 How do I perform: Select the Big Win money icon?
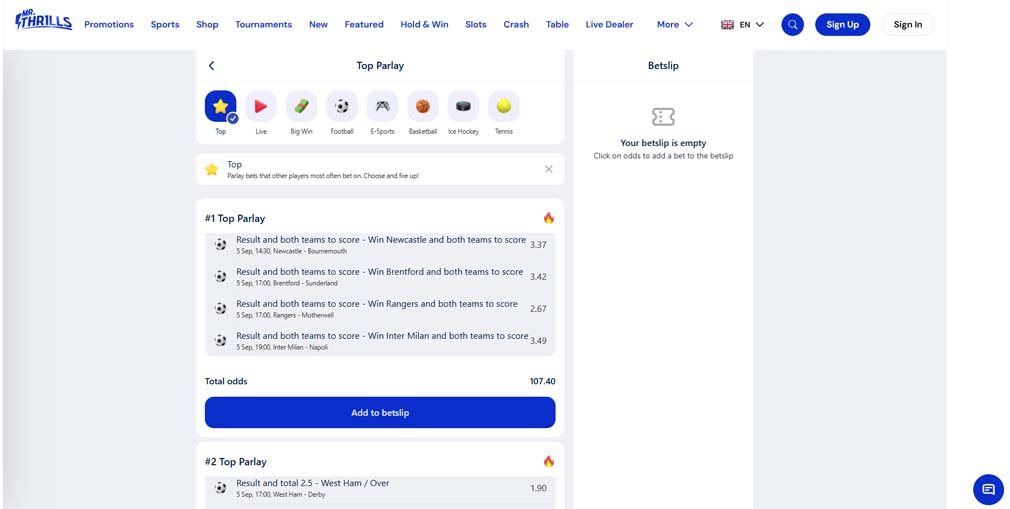coord(301,106)
